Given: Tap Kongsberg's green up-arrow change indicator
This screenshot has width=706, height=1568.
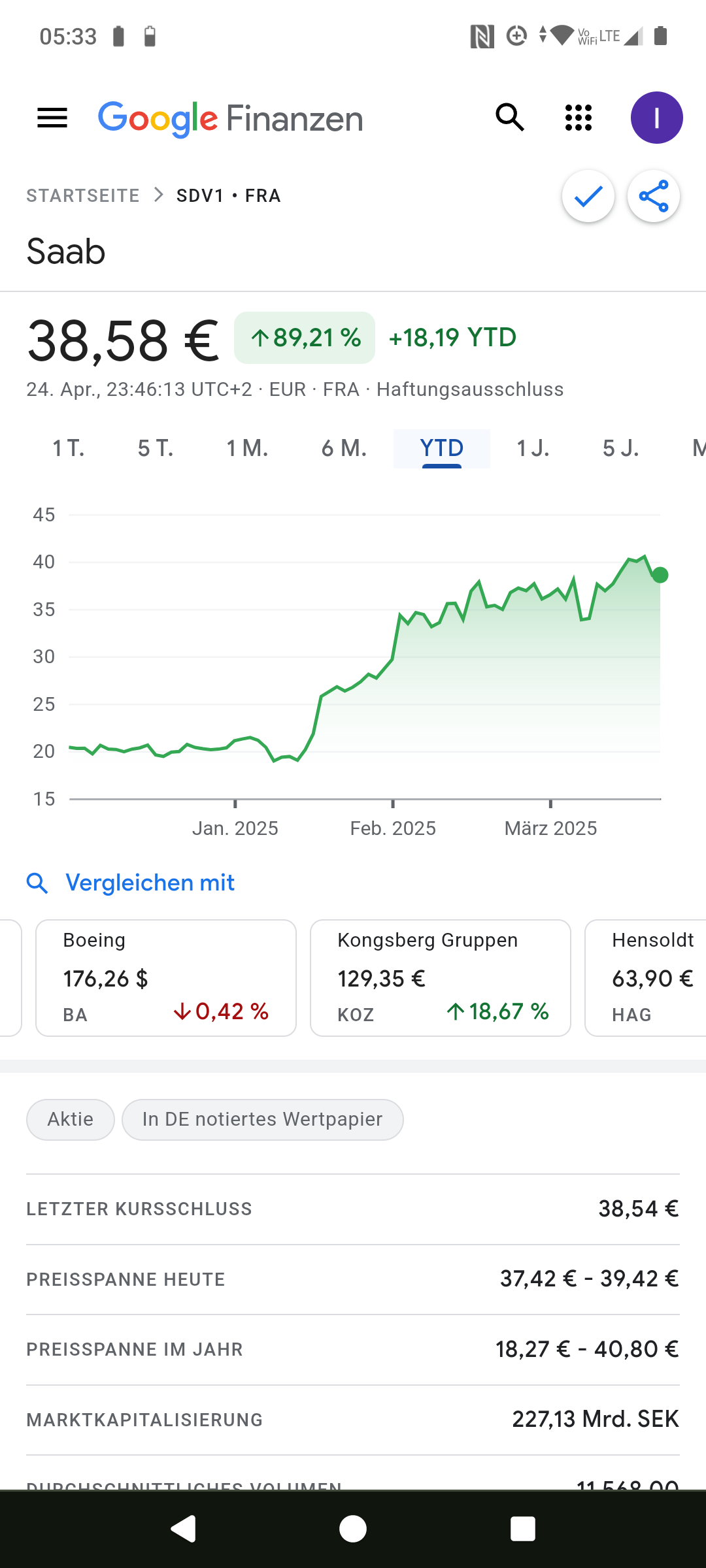Looking at the screenshot, I should (497, 1012).
